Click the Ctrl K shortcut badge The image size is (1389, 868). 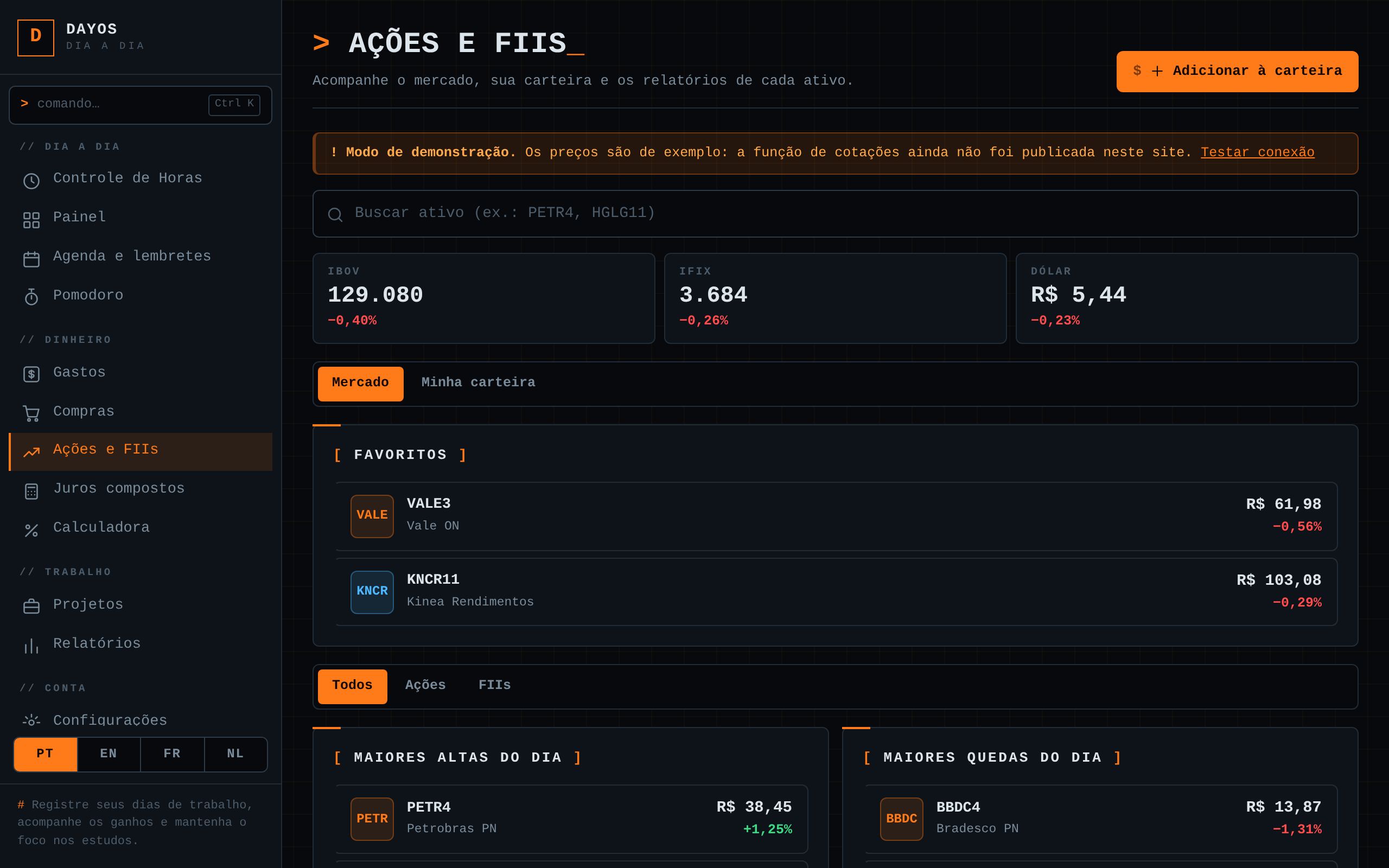[x=234, y=105]
